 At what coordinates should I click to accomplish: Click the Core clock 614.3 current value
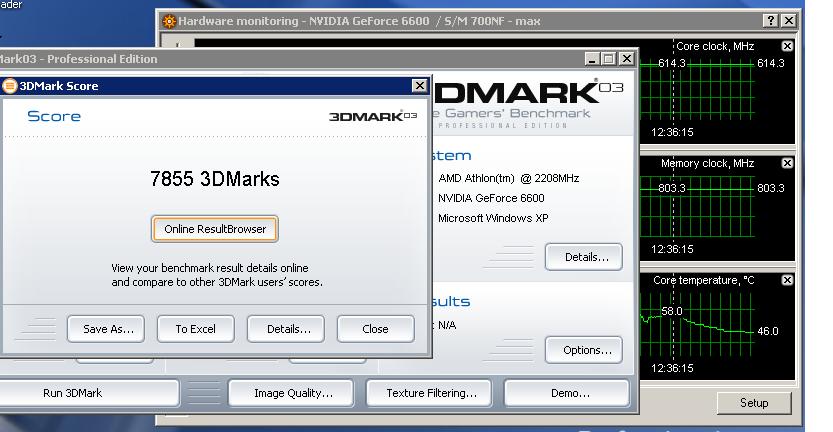(770, 63)
